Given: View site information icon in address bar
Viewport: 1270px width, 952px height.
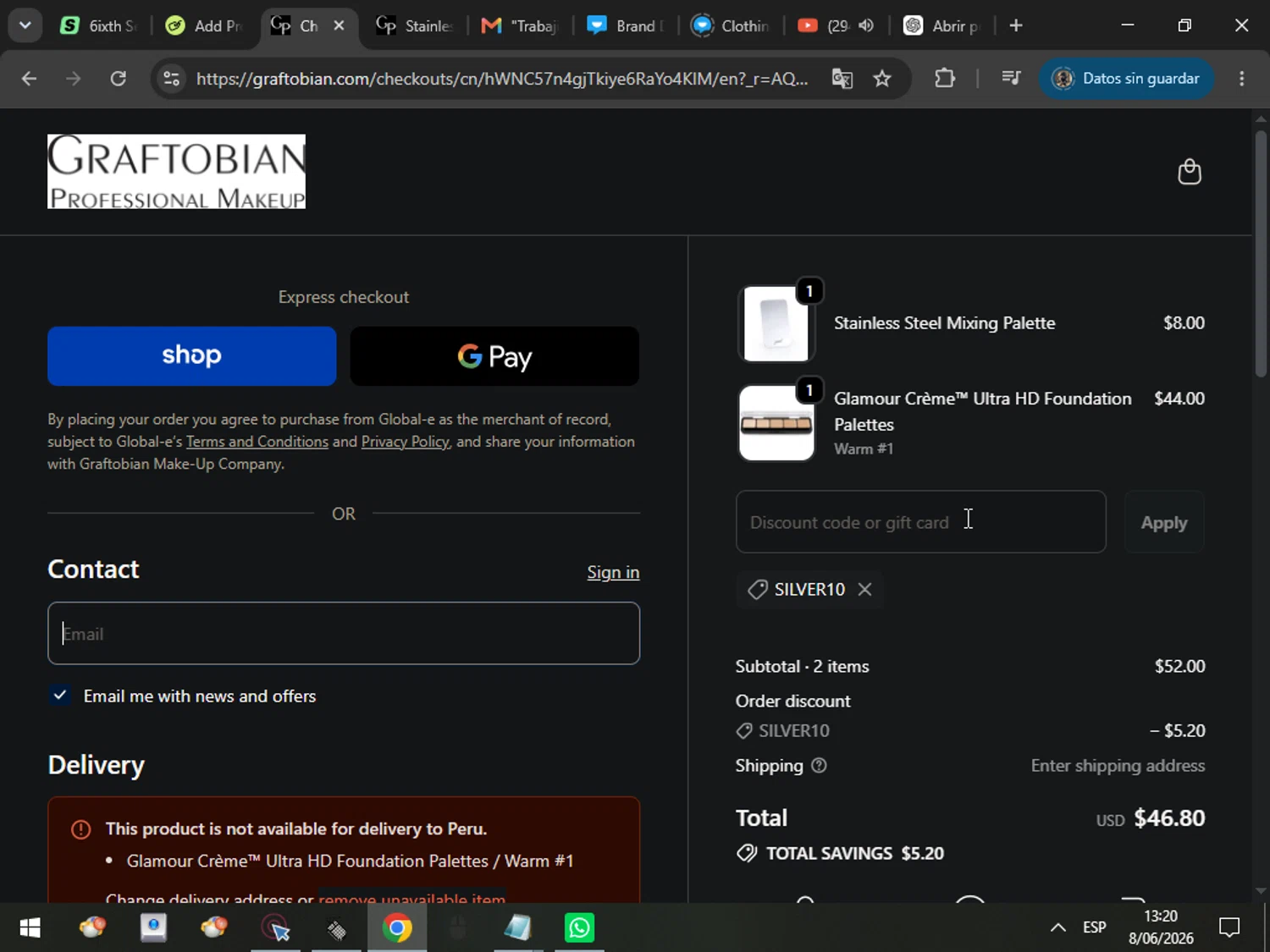Looking at the screenshot, I should [x=172, y=79].
